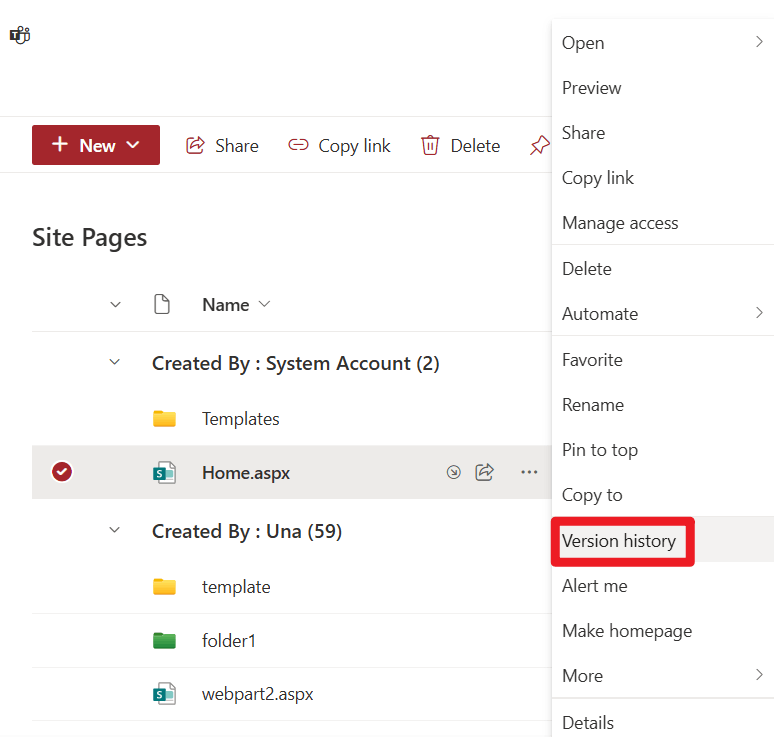Click the yellow template folder icon
This screenshot has width=774, height=737.
(x=164, y=586)
